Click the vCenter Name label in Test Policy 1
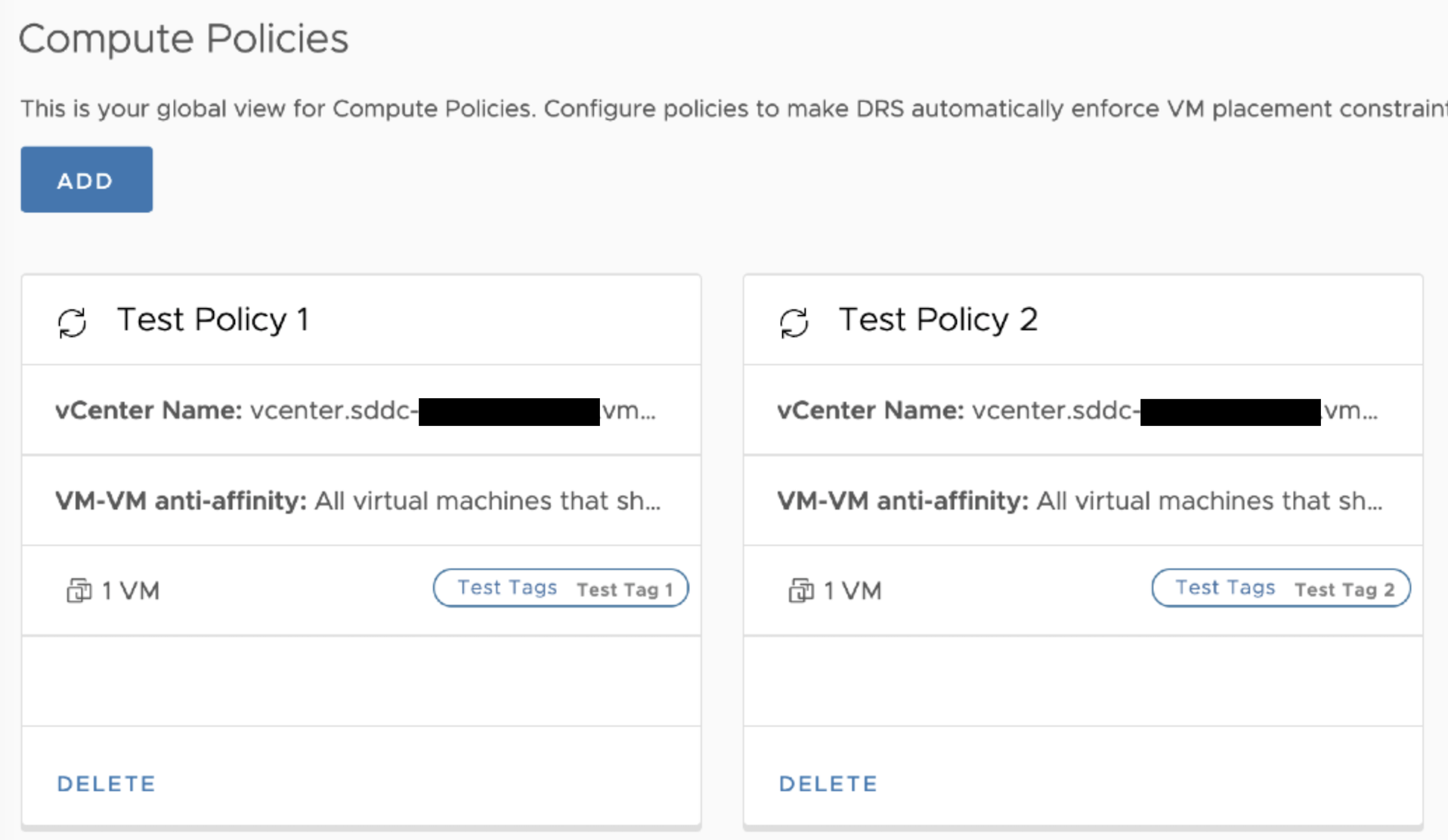Viewport: 1448px width, 840px height. [148, 410]
